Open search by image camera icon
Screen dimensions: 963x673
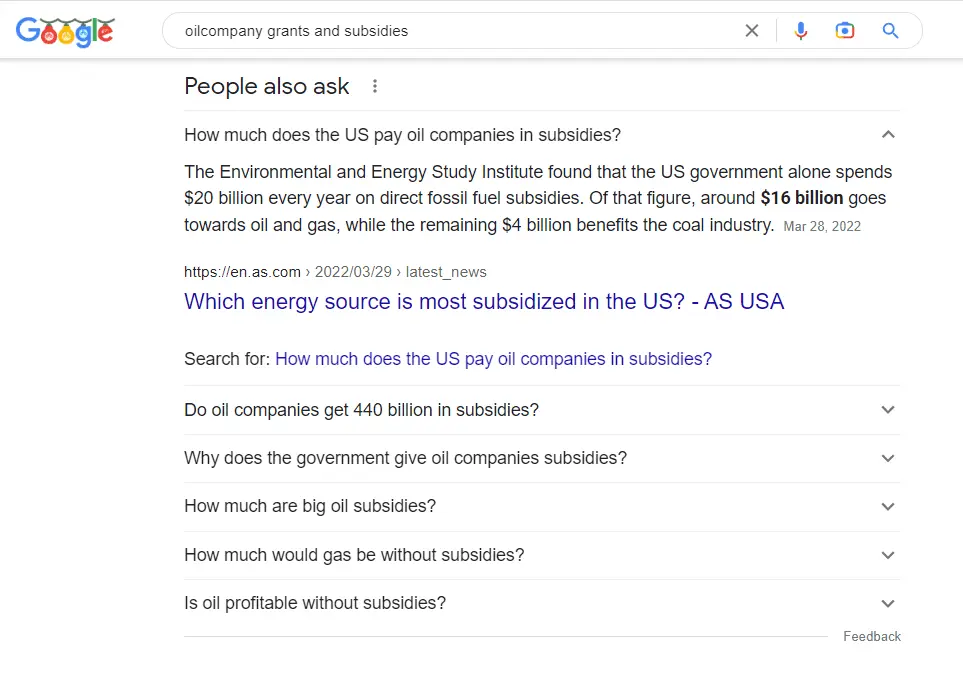[845, 31]
